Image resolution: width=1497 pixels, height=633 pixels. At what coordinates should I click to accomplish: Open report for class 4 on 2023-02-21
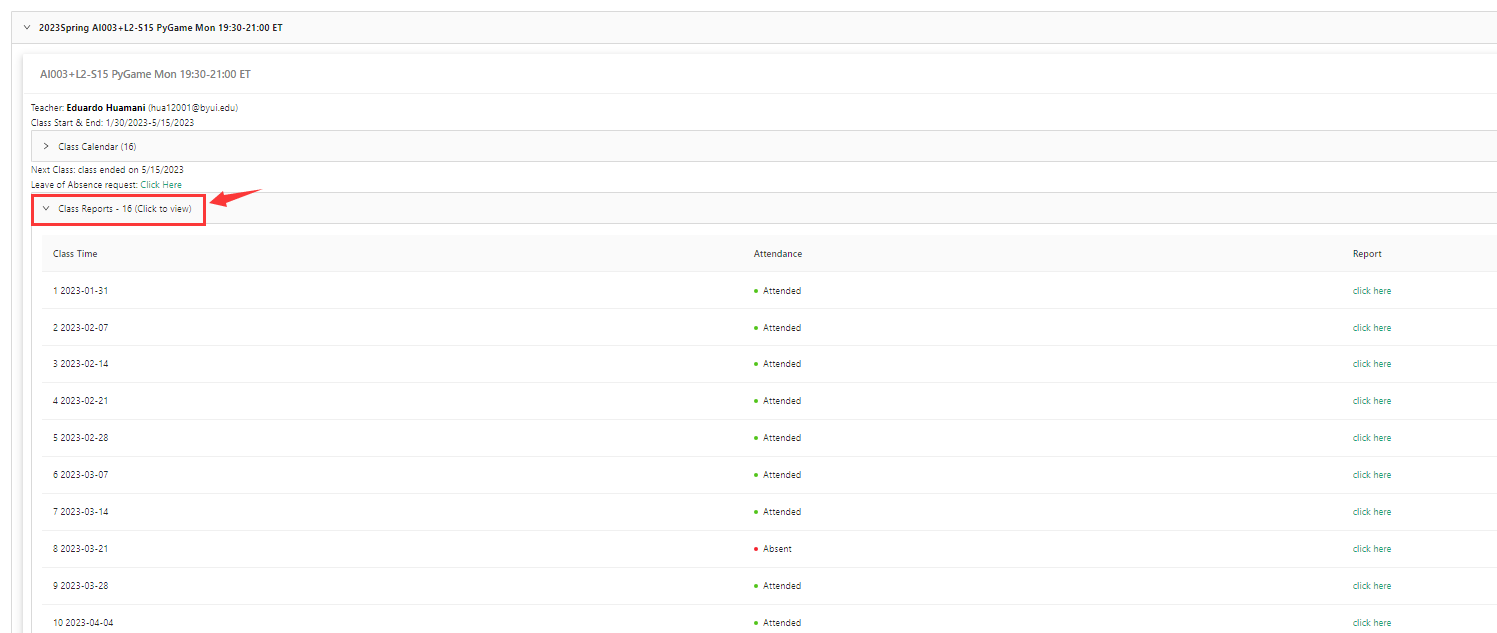coord(1371,401)
